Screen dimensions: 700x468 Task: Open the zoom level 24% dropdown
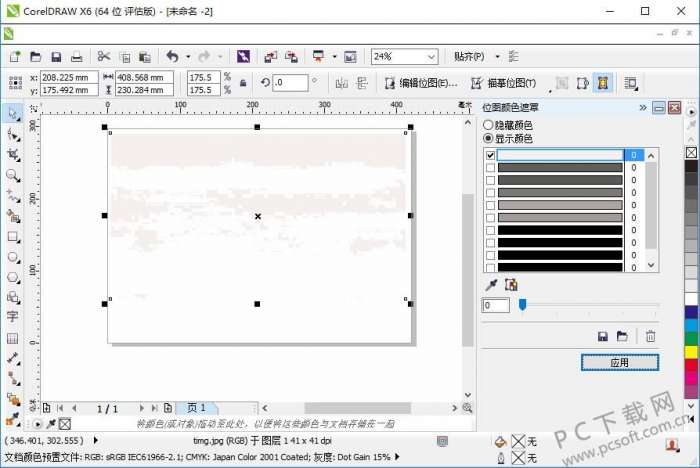(x=431, y=57)
